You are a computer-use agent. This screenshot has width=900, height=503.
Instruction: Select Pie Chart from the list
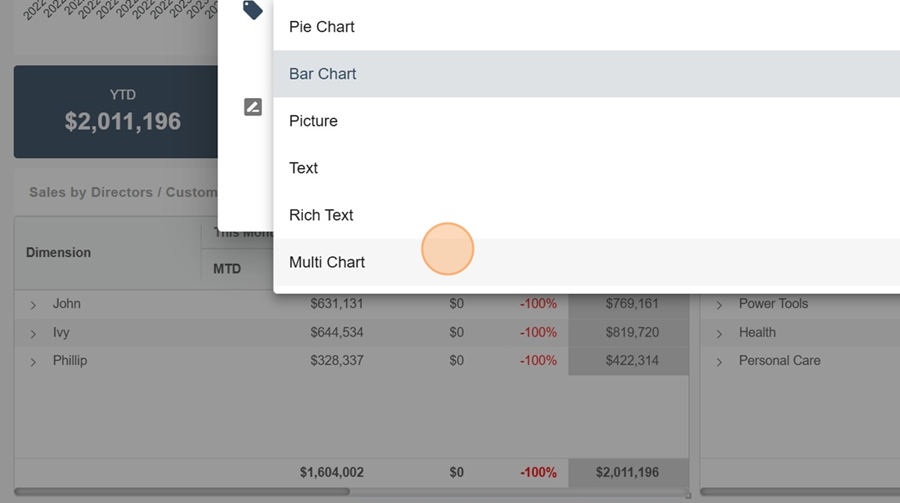click(322, 27)
